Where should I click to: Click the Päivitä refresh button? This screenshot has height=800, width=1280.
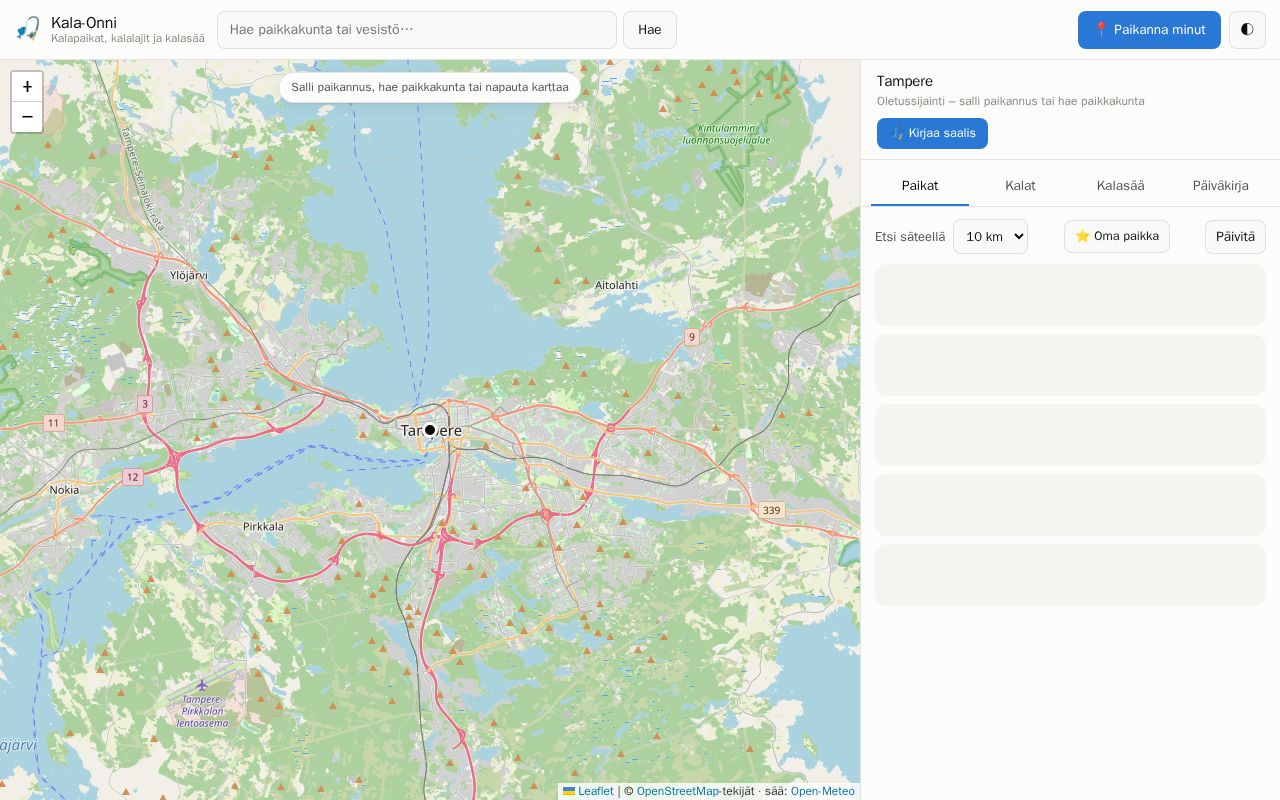[x=1235, y=237]
